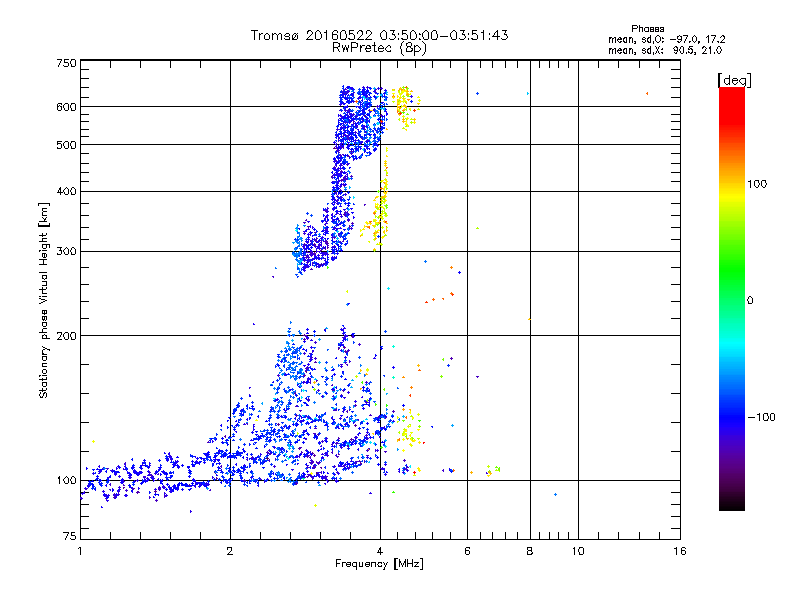Click the x-axis tick label '2'

(x=230, y=551)
